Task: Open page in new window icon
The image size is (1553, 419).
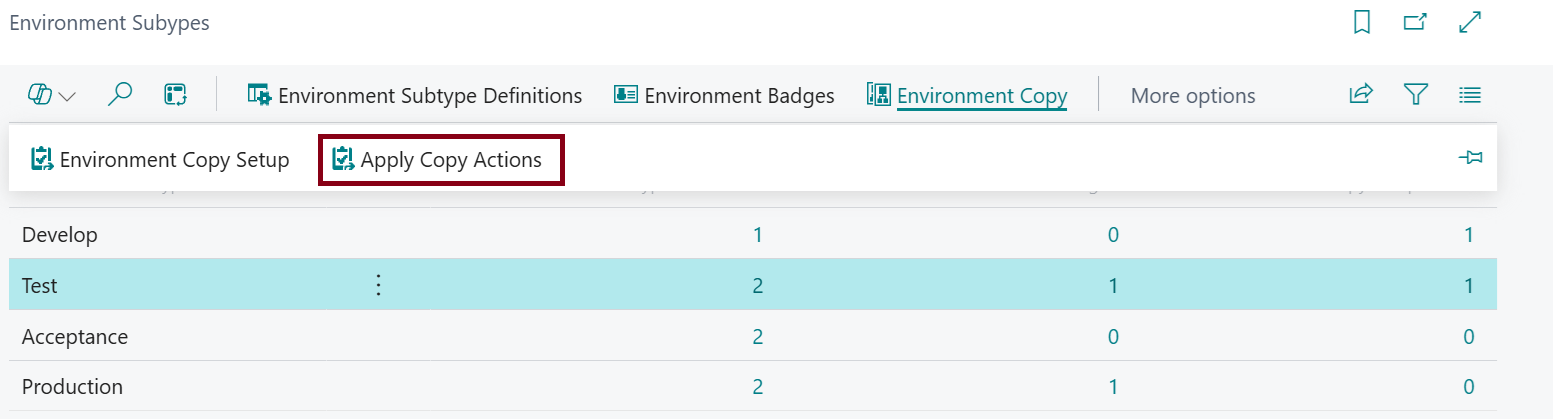Action: tap(1415, 22)
